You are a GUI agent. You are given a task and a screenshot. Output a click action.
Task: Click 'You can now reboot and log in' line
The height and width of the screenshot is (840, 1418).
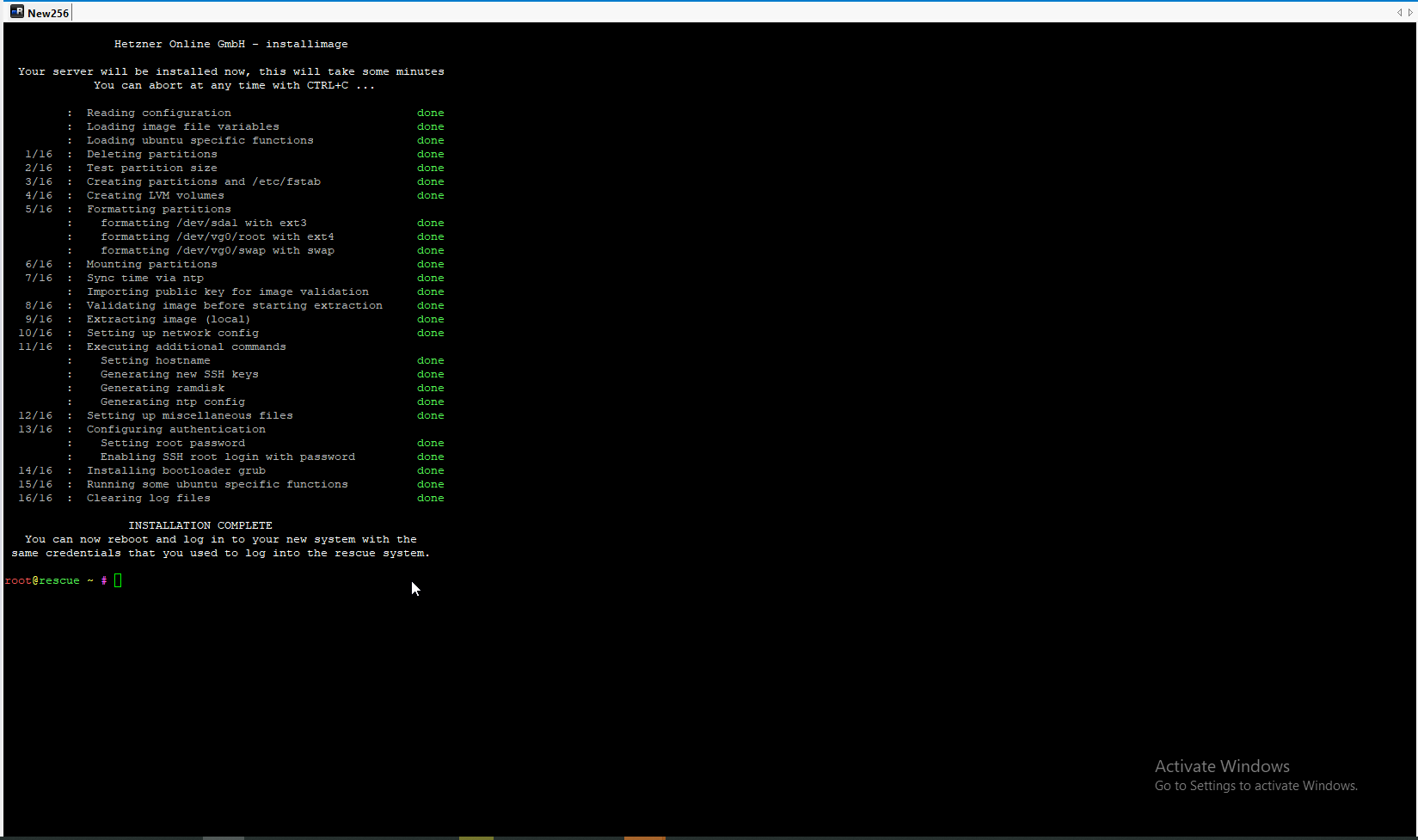(x=221, y=539)
